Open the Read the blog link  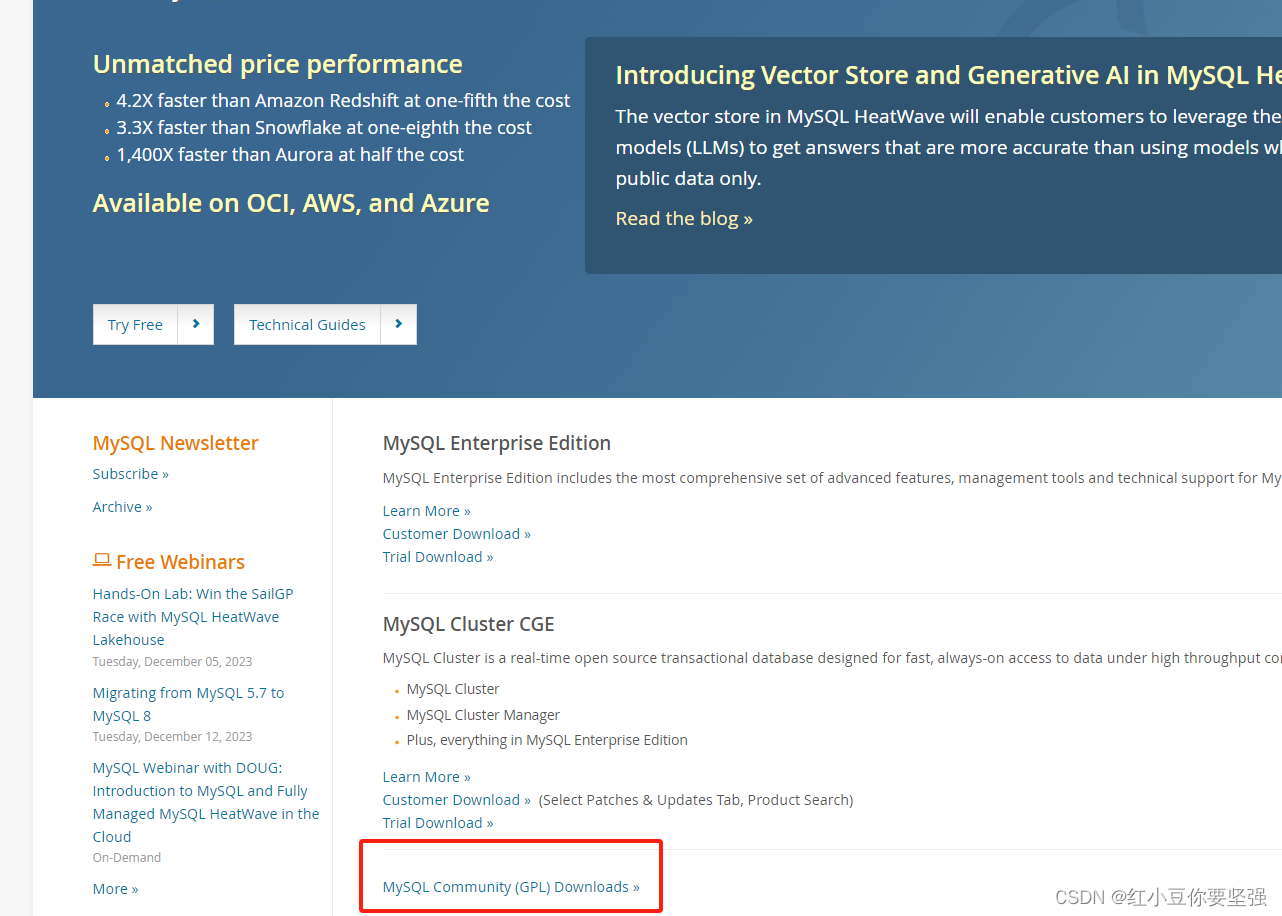pyautogui.click(x=684, y=218)
